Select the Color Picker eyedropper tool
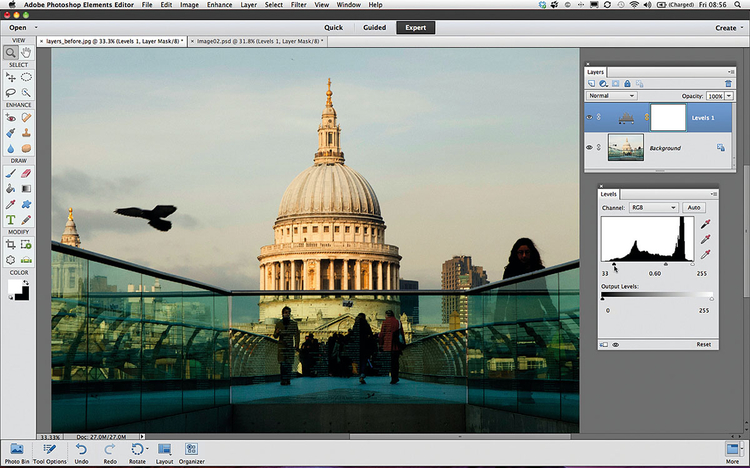The height and width of the screenshot is (468, 750). point(11,204)
